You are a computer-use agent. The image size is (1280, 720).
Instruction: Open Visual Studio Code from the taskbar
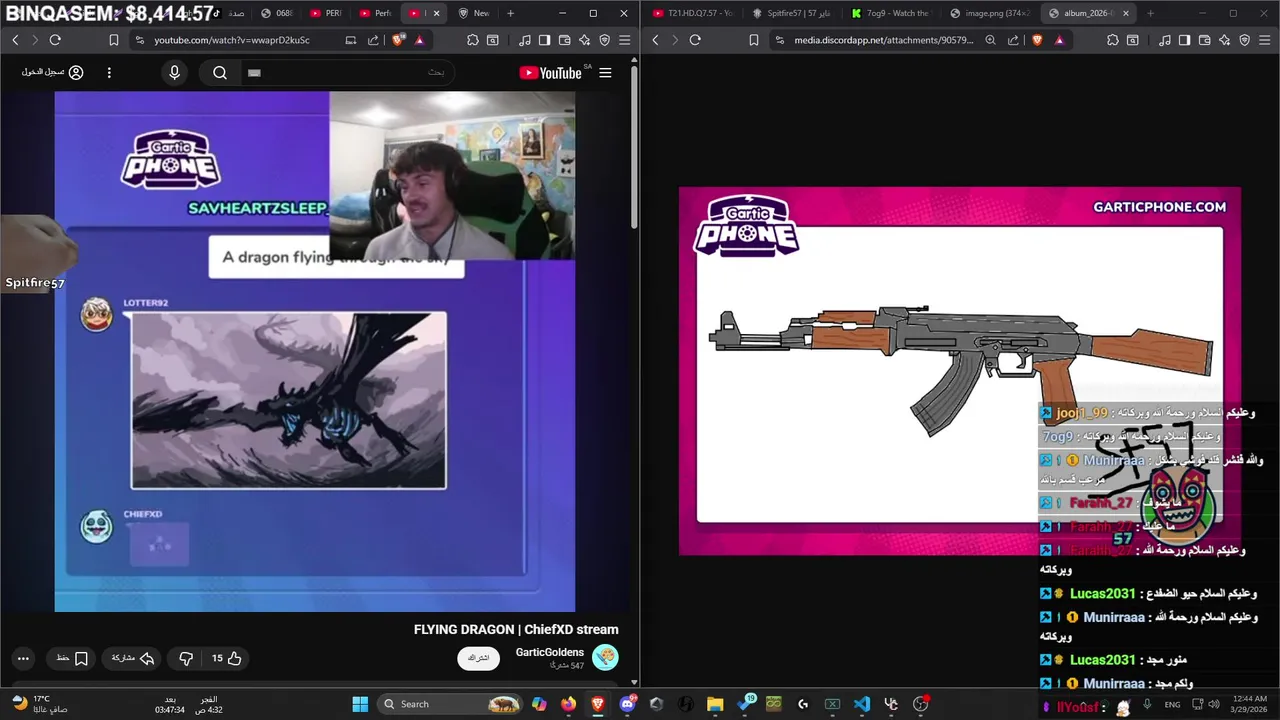(862, 704)
